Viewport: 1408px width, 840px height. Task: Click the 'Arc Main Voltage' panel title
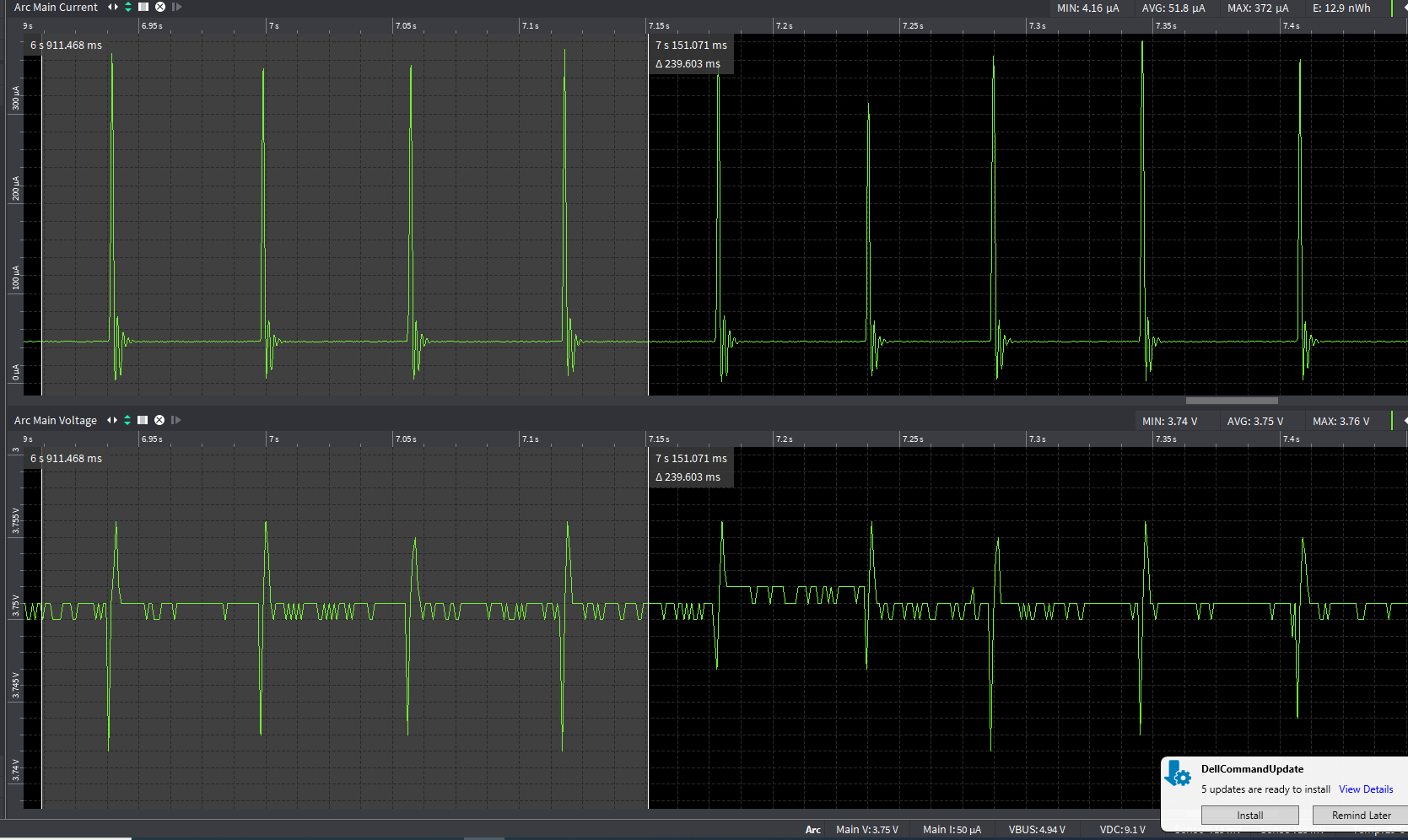pyautogui.click(x=56, y=421)
